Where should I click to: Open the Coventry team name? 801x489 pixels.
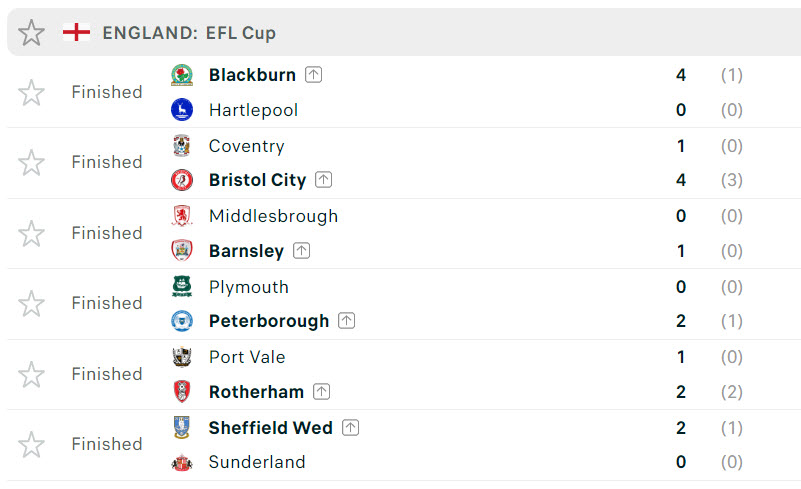(x=247, y=146)
